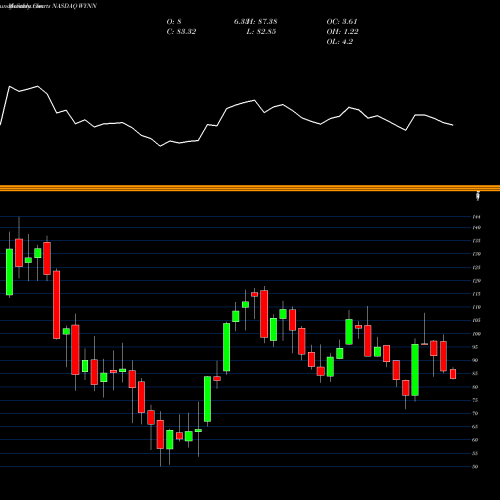
Task: Click the 95 price axis label
Action: tap(476, 347)
